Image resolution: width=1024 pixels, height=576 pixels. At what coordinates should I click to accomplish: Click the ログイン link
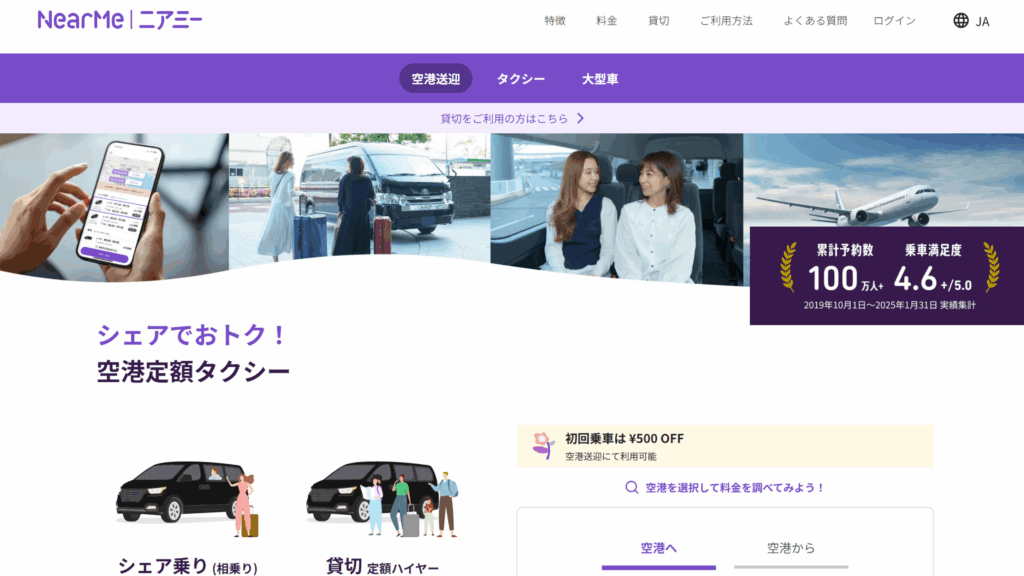894,21
